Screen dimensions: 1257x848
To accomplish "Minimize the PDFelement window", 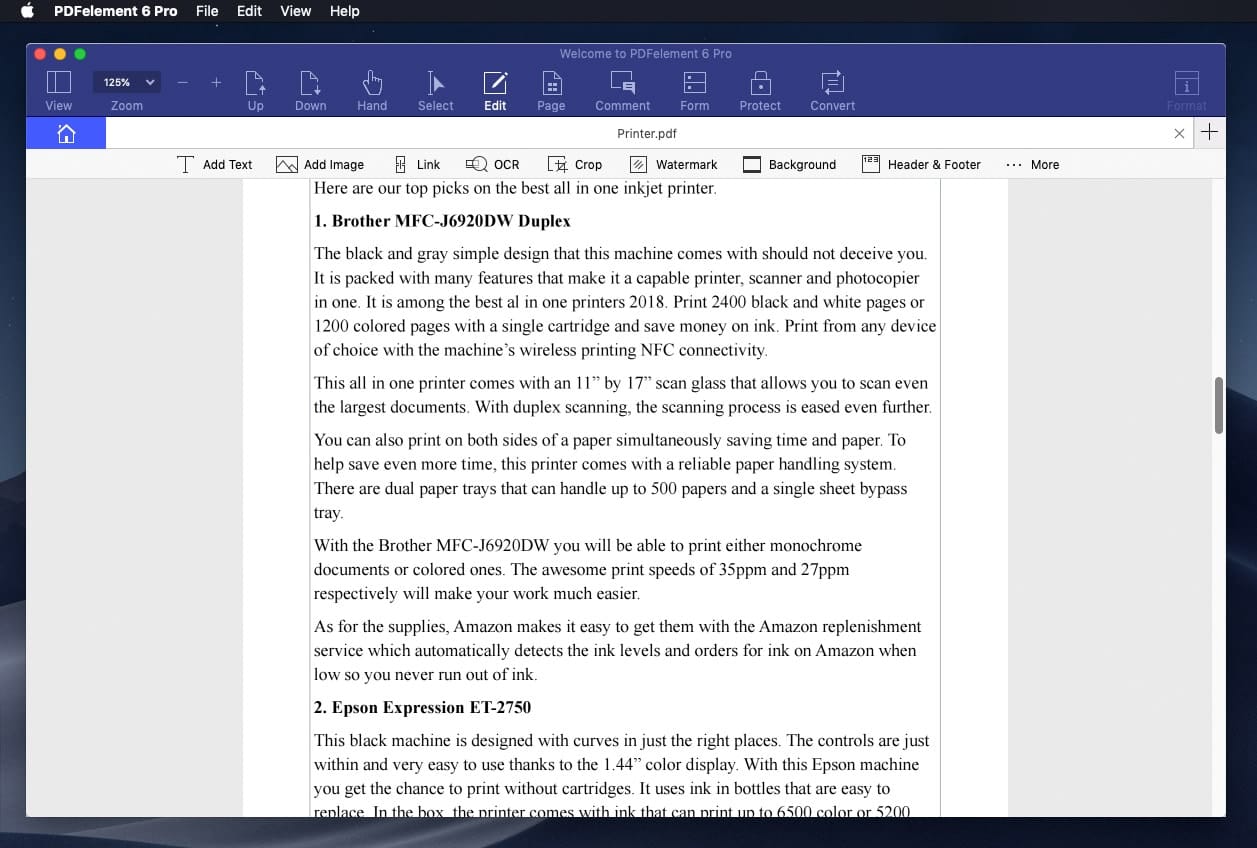I will 60,54.
